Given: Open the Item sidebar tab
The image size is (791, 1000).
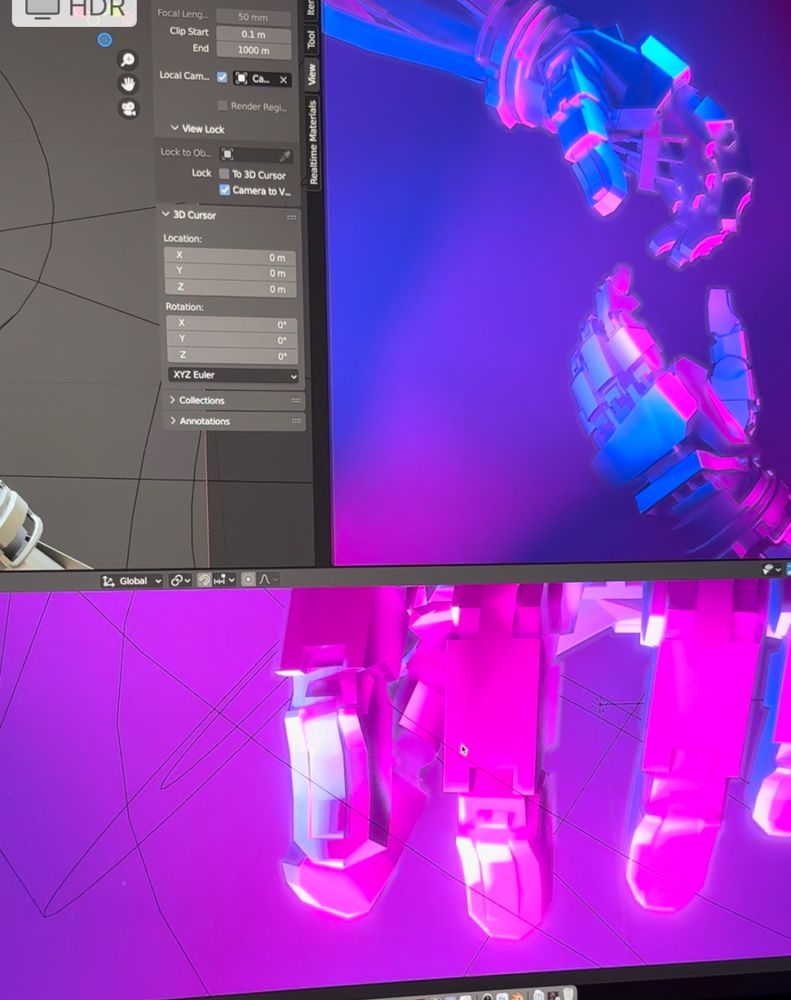Looking at the screenshot, I should 311,8.
